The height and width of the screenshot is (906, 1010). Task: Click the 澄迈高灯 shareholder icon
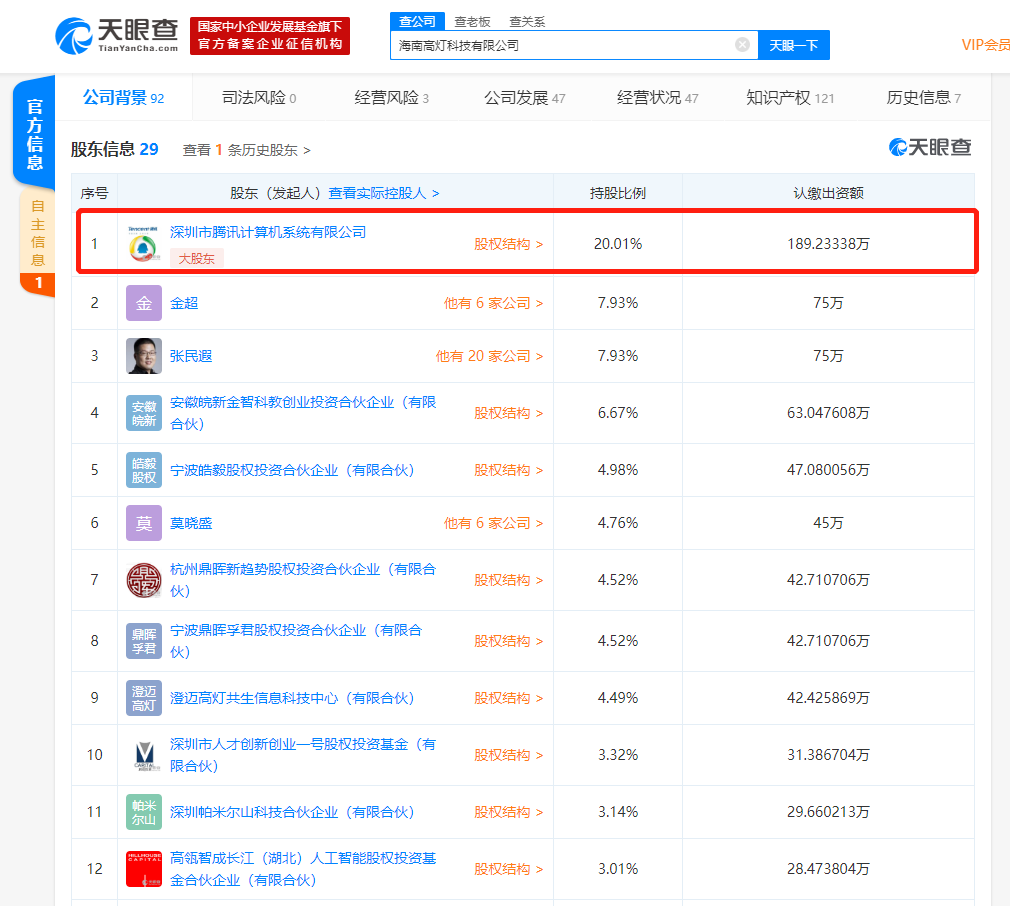point(144,698)
